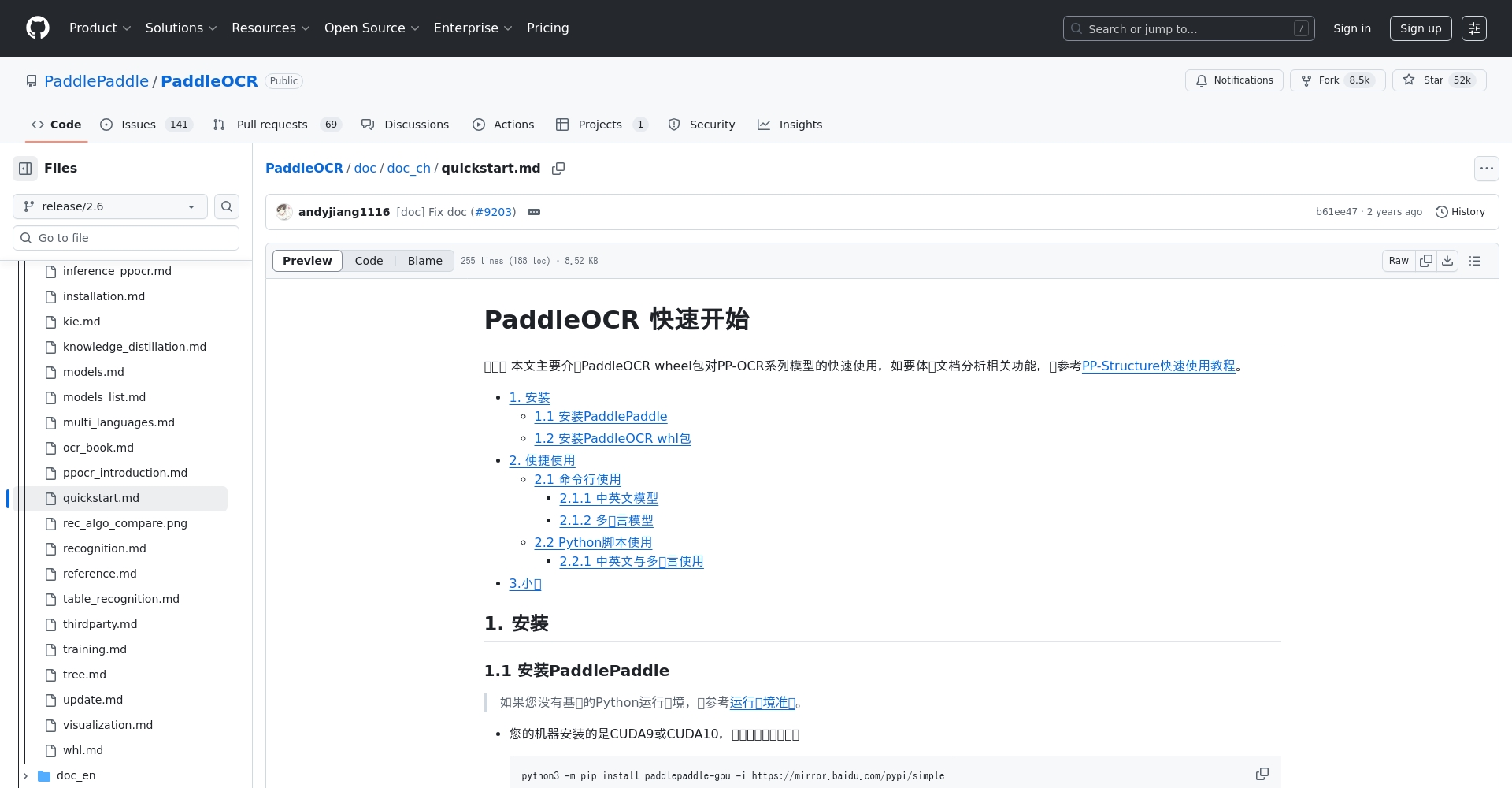The image size is (1512, 788).
Task: Fork the PaddleOCR repository
Action: click(1337, 80)
